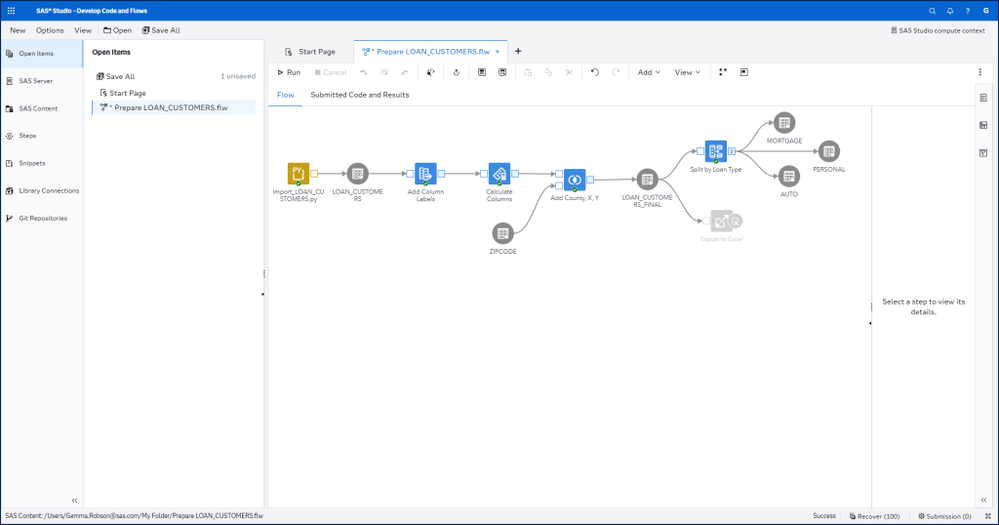Select the PERSONAL table node
This screenshot has width=999, height=525.
tap(829, 152)
